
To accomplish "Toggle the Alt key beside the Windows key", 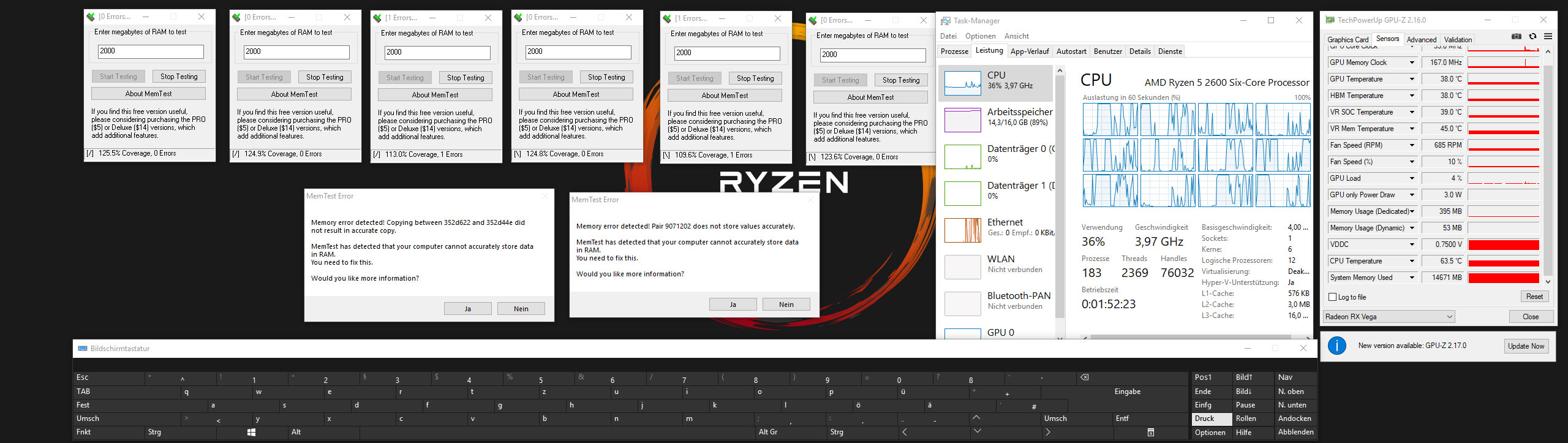I will tap(324, 432).
